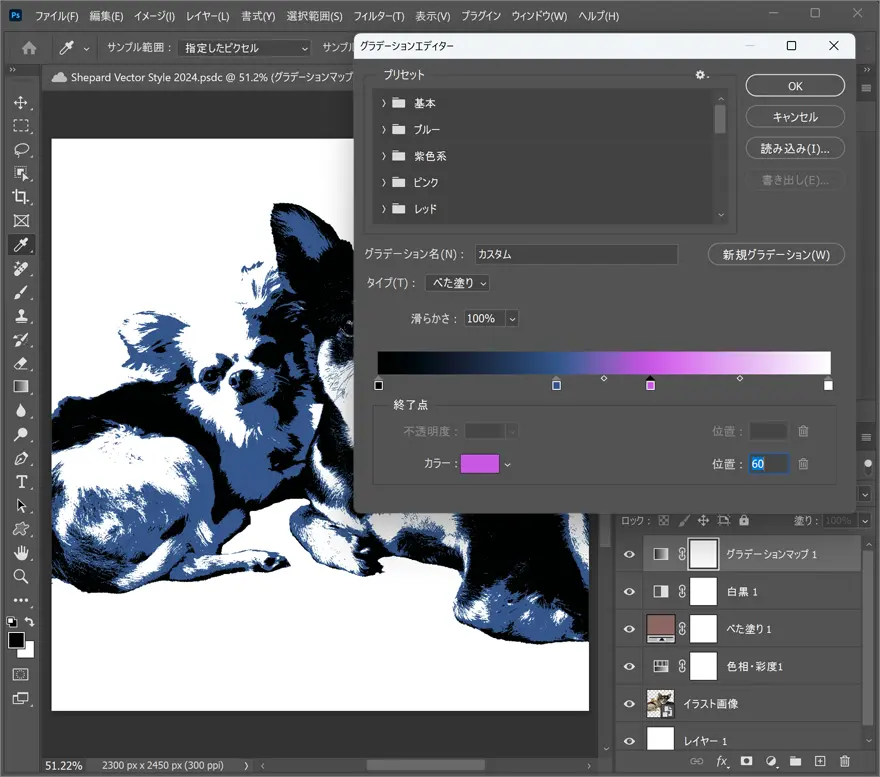
Task: Click the gradient presets gear icon
Action: 700,75
